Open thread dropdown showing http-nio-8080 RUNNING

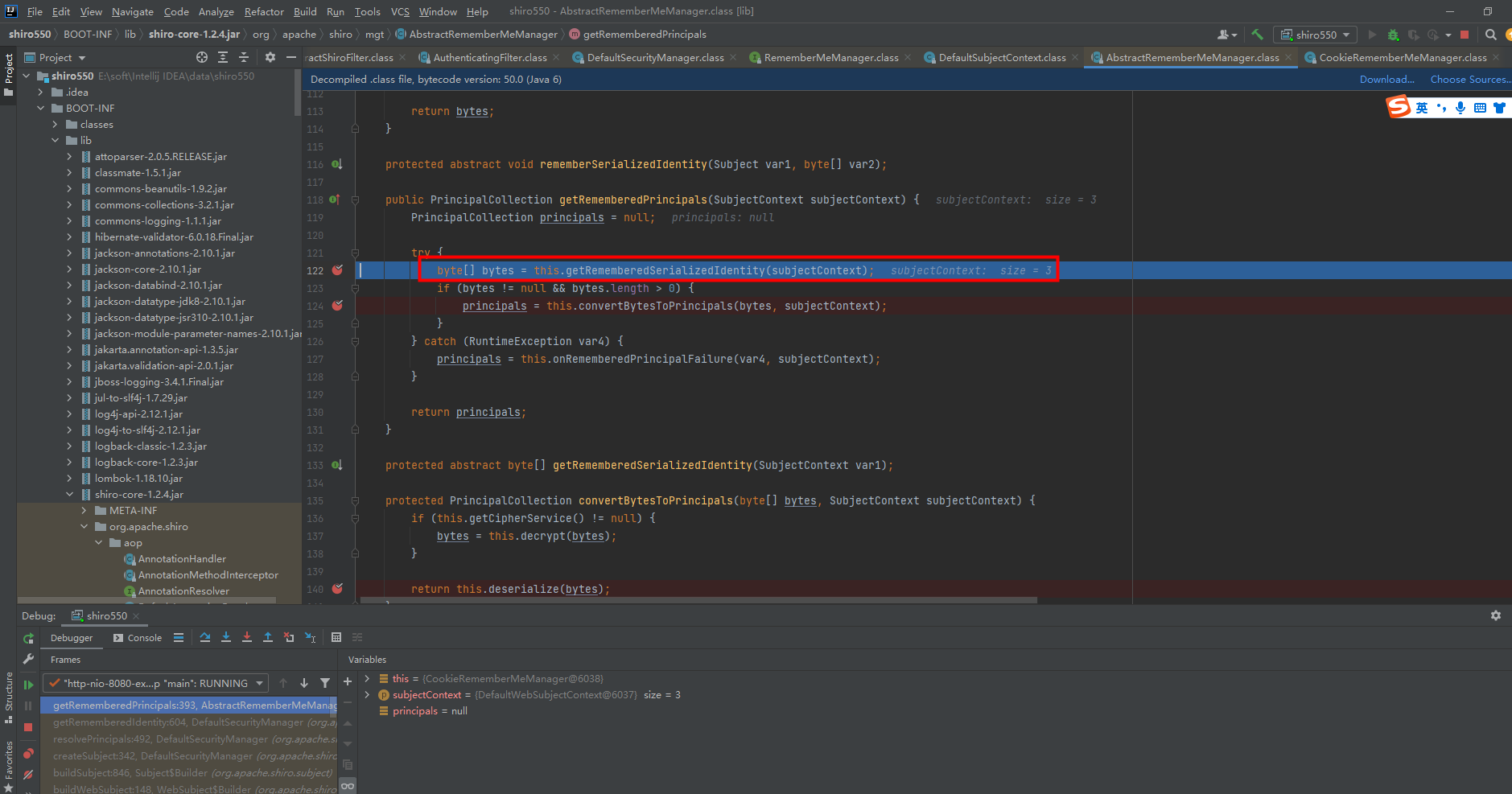[x=155, y=683]
